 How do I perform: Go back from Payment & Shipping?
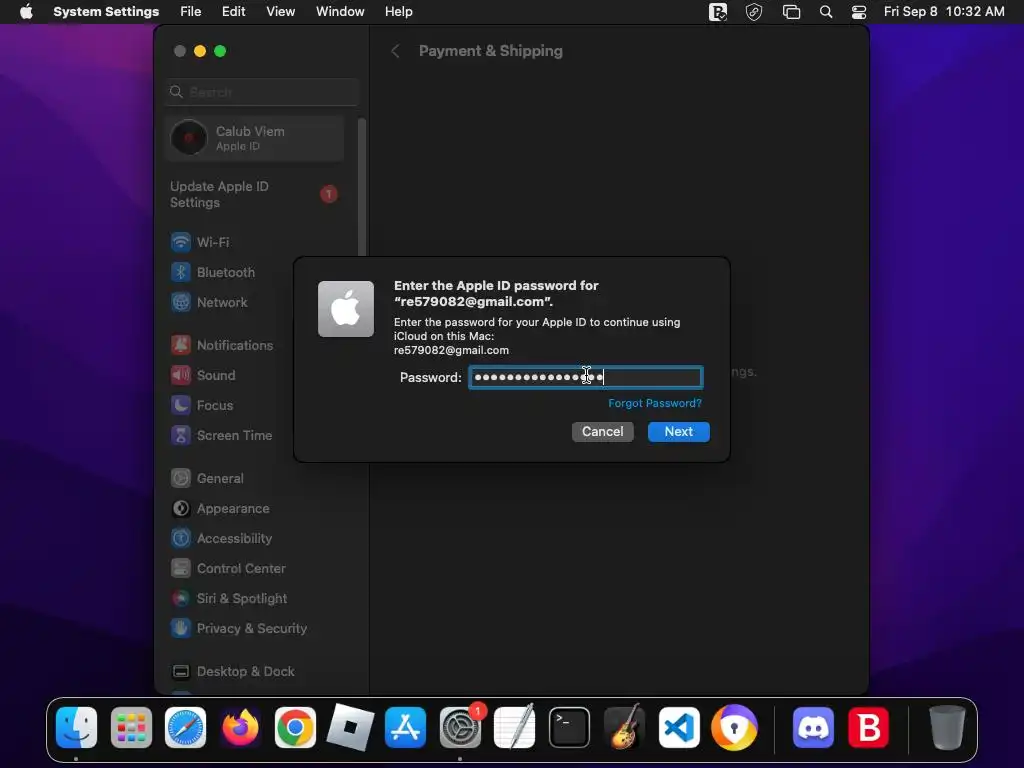pyautogui.click(x=395, y=51)
